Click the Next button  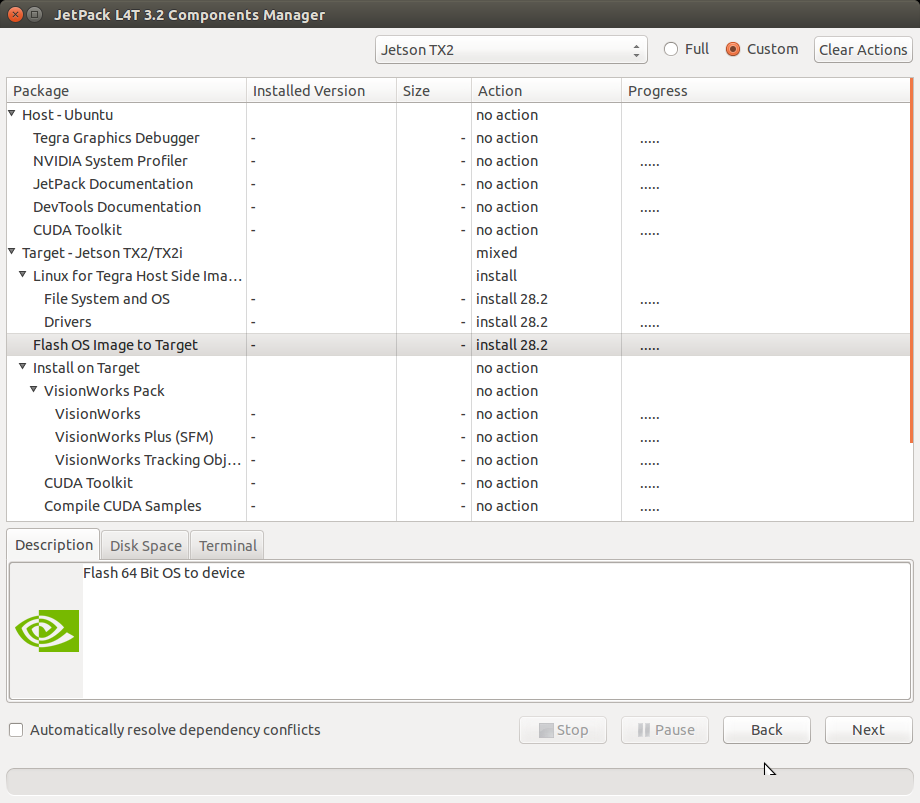click(868, 730)
